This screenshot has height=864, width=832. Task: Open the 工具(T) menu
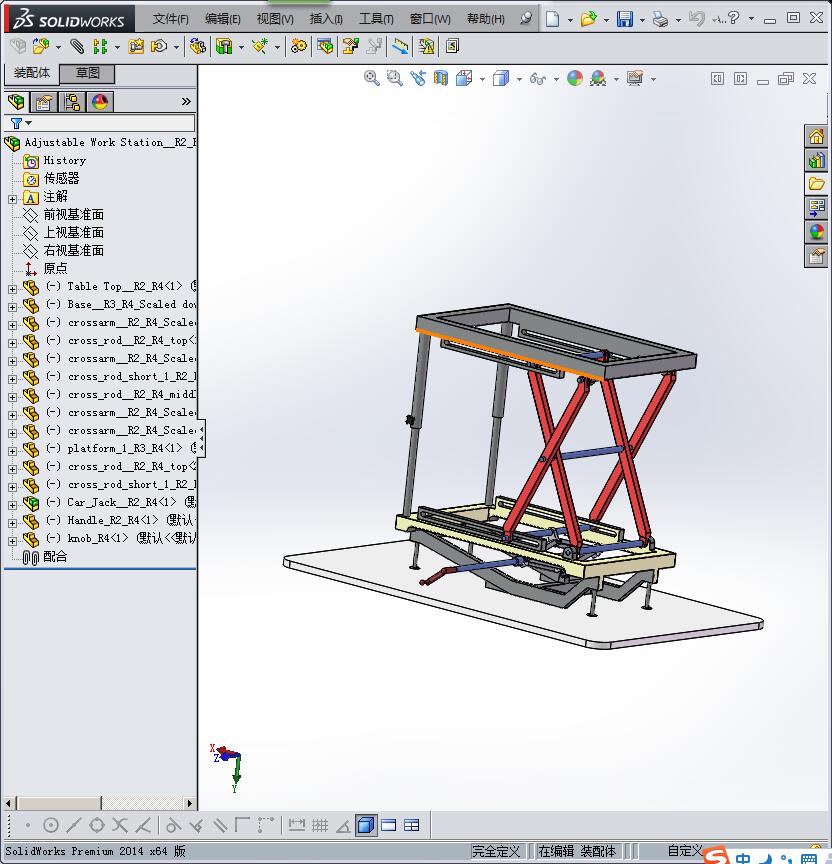pos(376,19)
